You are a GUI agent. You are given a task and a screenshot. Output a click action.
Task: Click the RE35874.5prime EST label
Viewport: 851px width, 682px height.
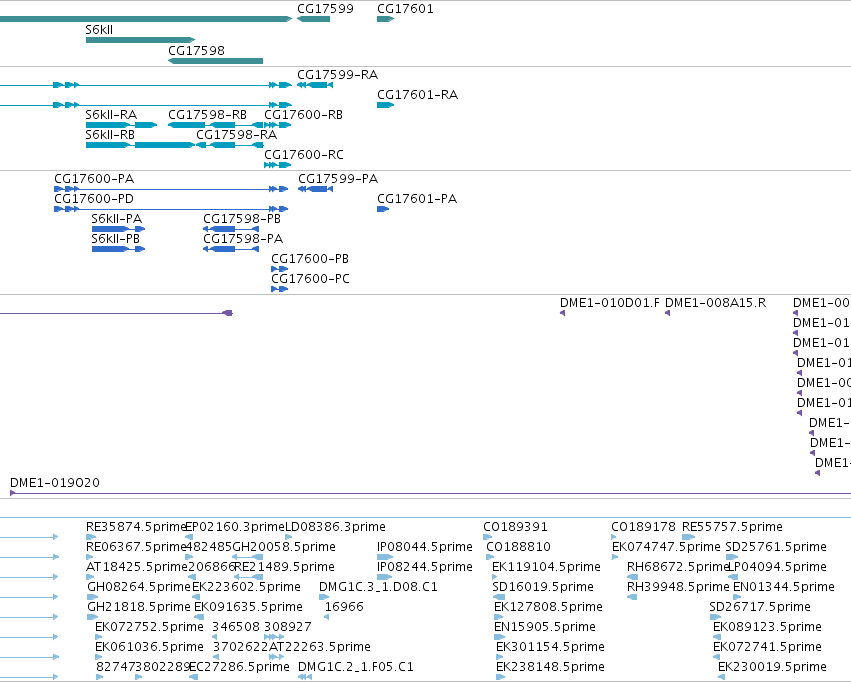tap(136, 527)
